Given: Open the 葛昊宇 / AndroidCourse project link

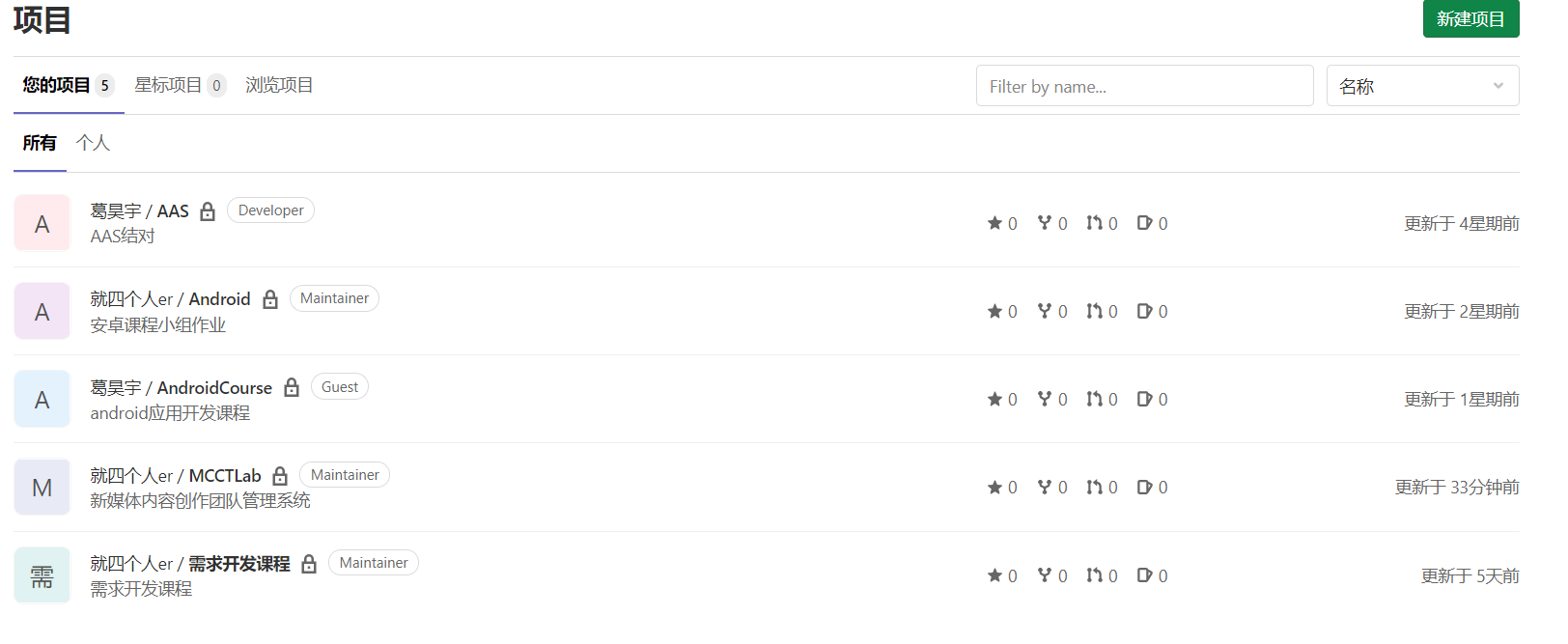Looking at the screenshot, I should (182, 387).
